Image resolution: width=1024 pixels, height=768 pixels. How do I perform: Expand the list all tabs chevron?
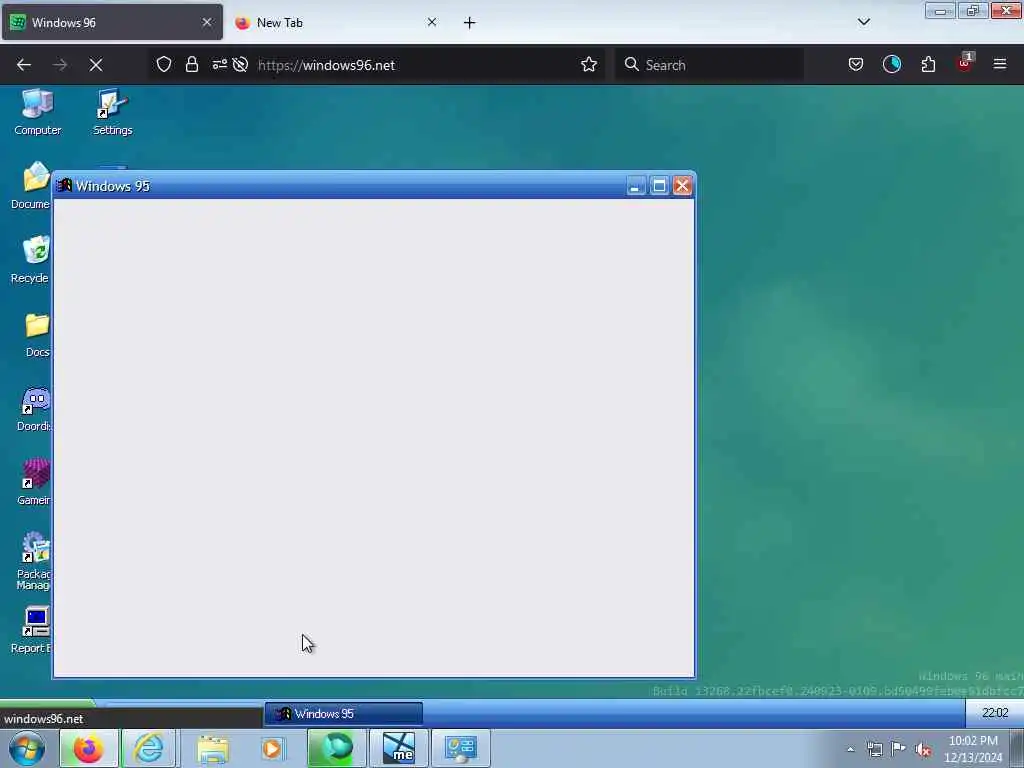863,22
